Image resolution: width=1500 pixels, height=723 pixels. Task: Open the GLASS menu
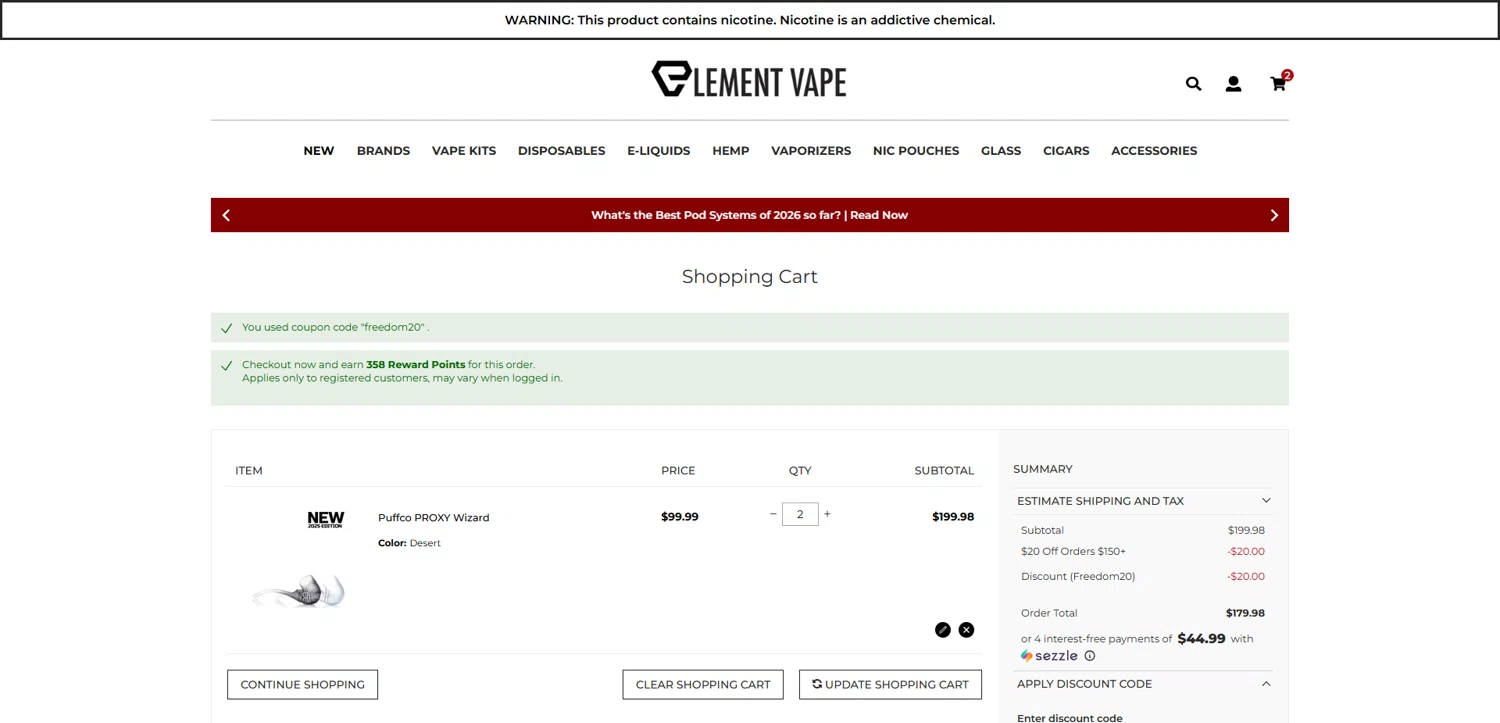tap(1001, 151)
